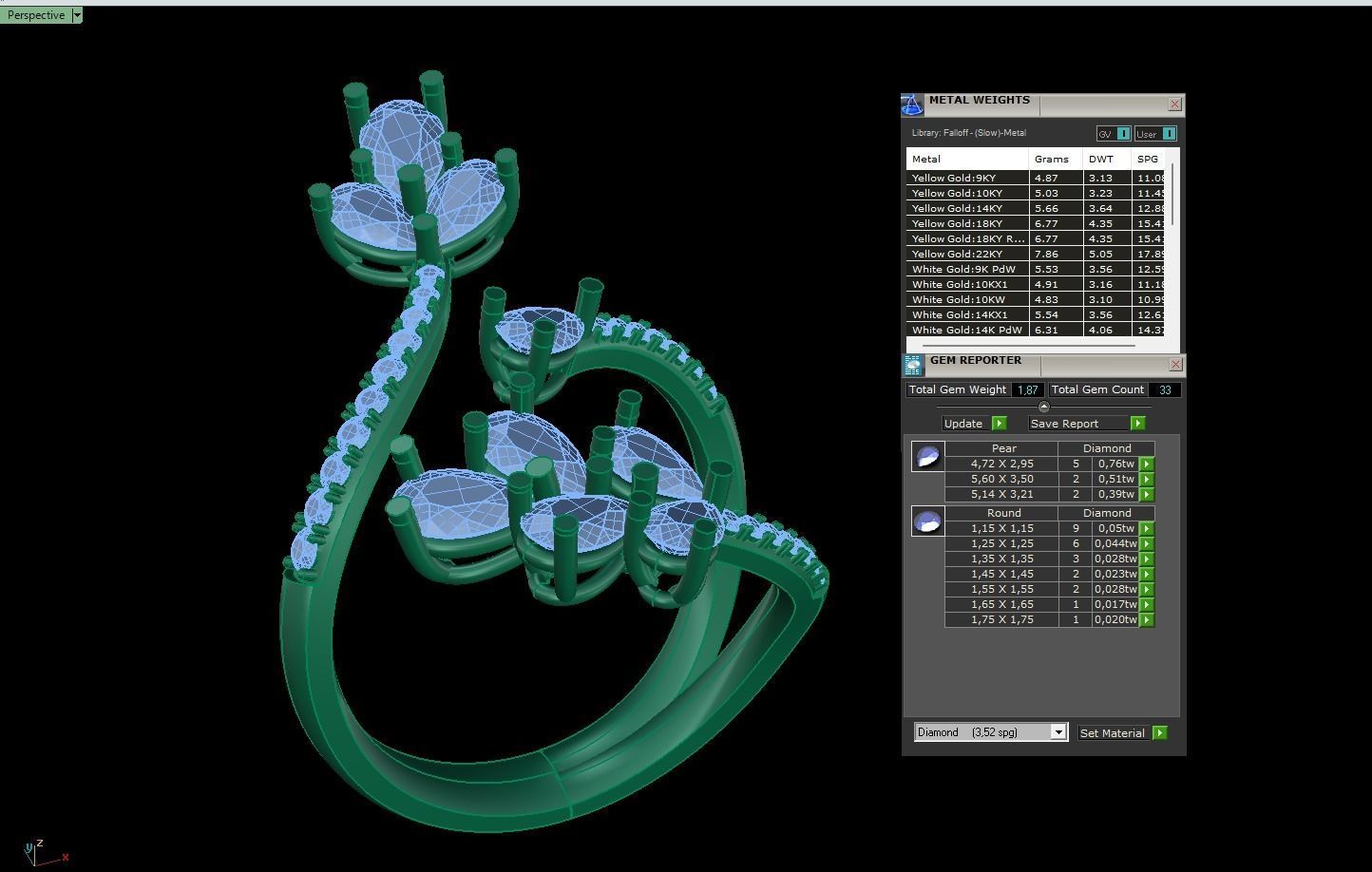Click the Save Report button
1372x872 pixels.
pyautogui.click(x=1079, y=424)
